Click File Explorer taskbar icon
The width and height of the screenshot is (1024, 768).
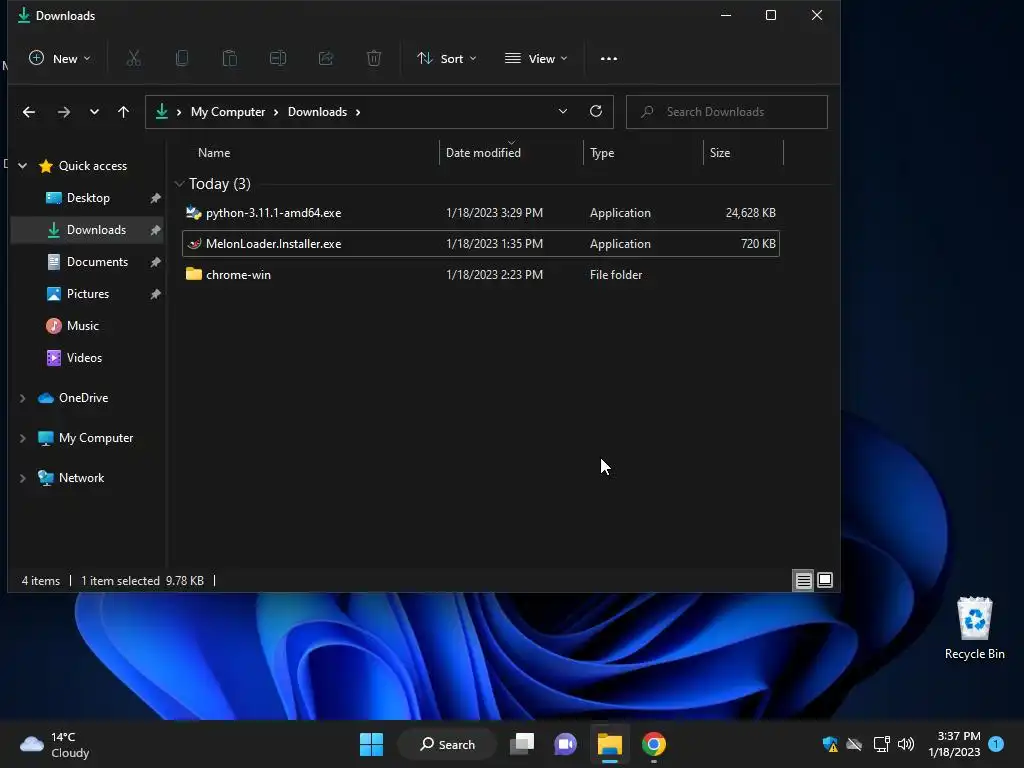[x=610, y=744]
